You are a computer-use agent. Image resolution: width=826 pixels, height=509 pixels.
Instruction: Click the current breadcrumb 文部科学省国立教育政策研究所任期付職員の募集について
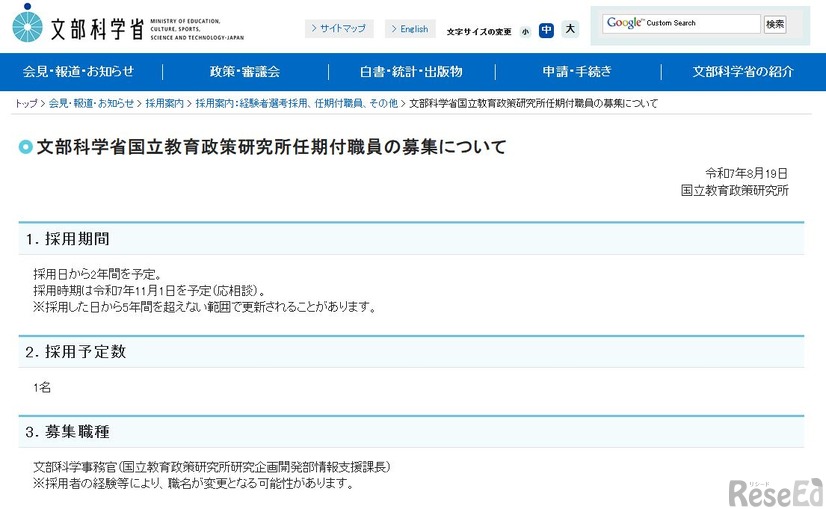click(x=534, y=103)
